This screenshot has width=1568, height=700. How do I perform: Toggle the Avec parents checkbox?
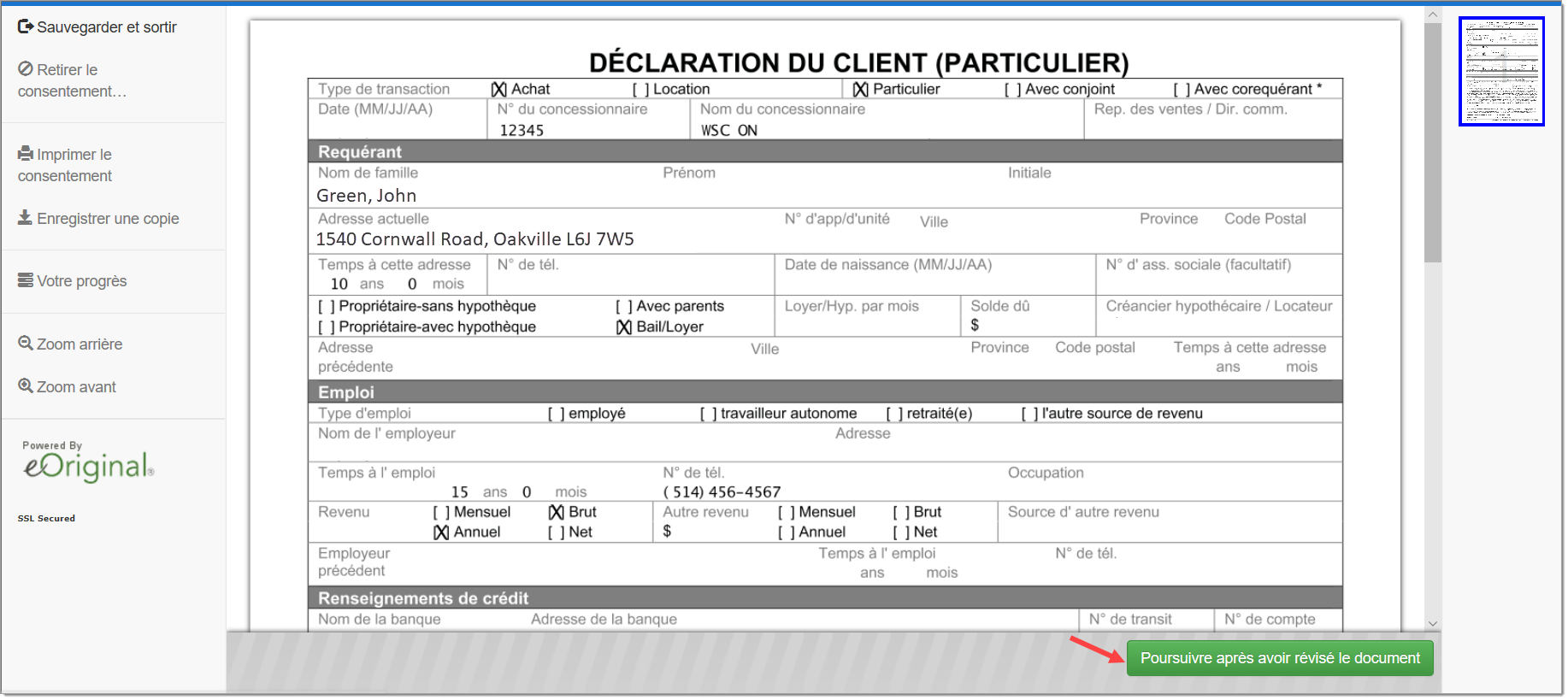[x=624, y=306]
